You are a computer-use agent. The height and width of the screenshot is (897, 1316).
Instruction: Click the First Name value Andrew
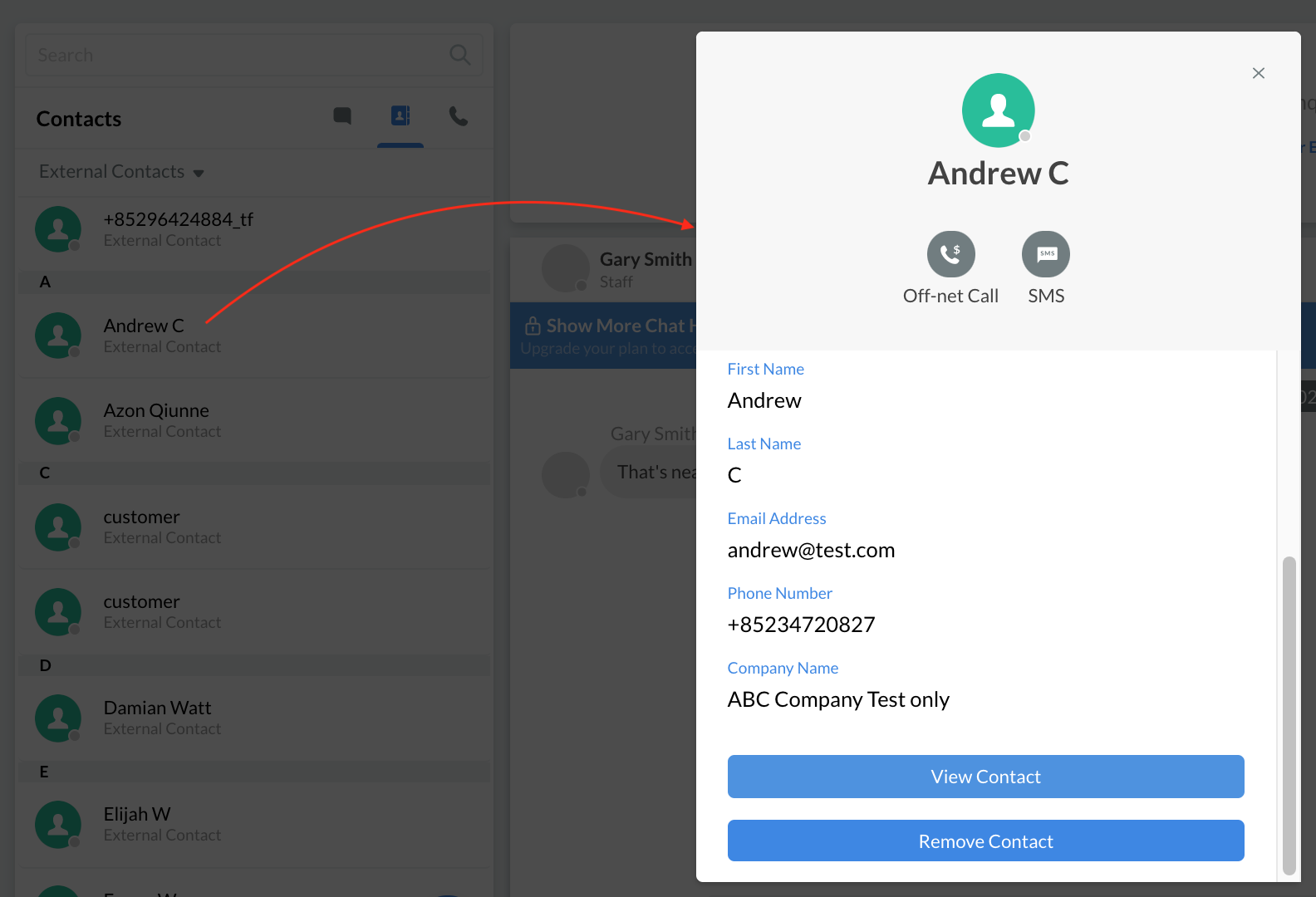click(764, 400)
